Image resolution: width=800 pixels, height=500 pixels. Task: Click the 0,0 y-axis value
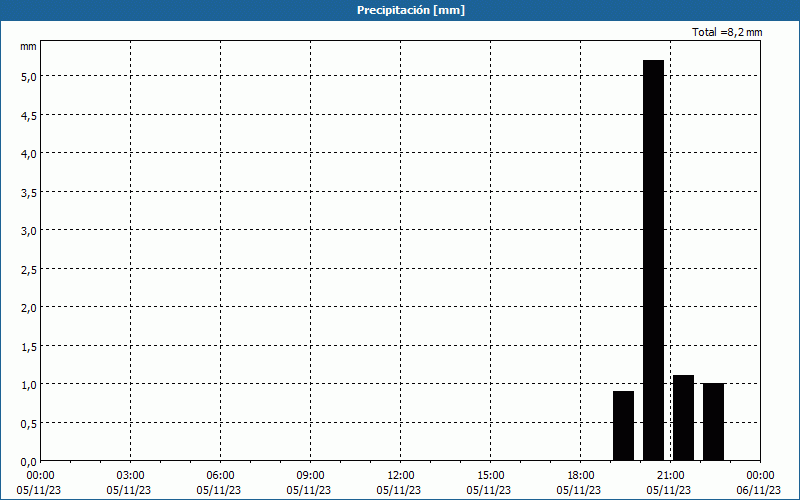pos(29,462)
